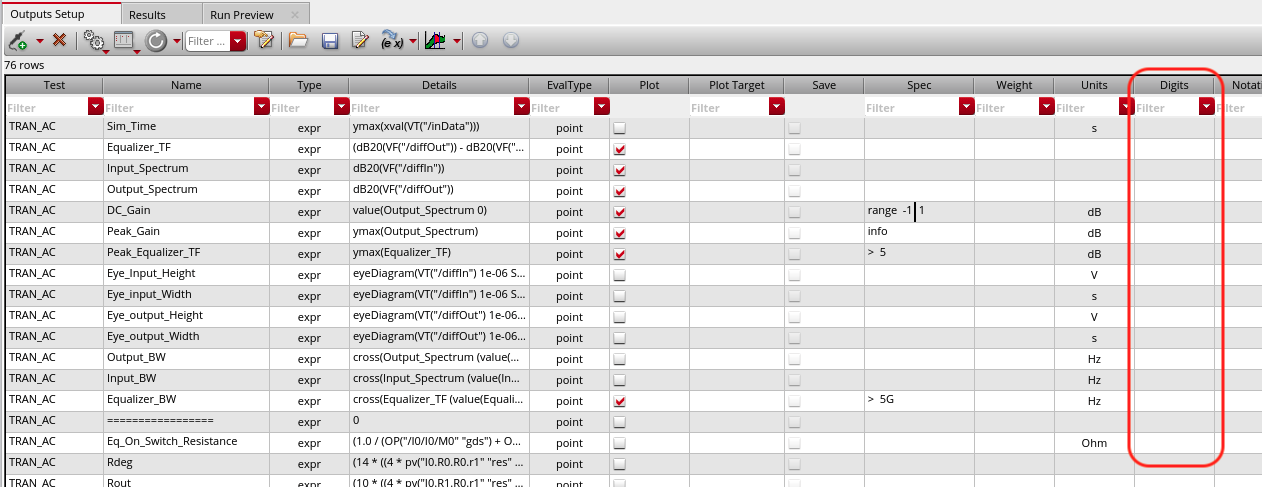This screenshot has width=1262, height=487.
Task: Click the Spec column header
Action: [919, 85]
